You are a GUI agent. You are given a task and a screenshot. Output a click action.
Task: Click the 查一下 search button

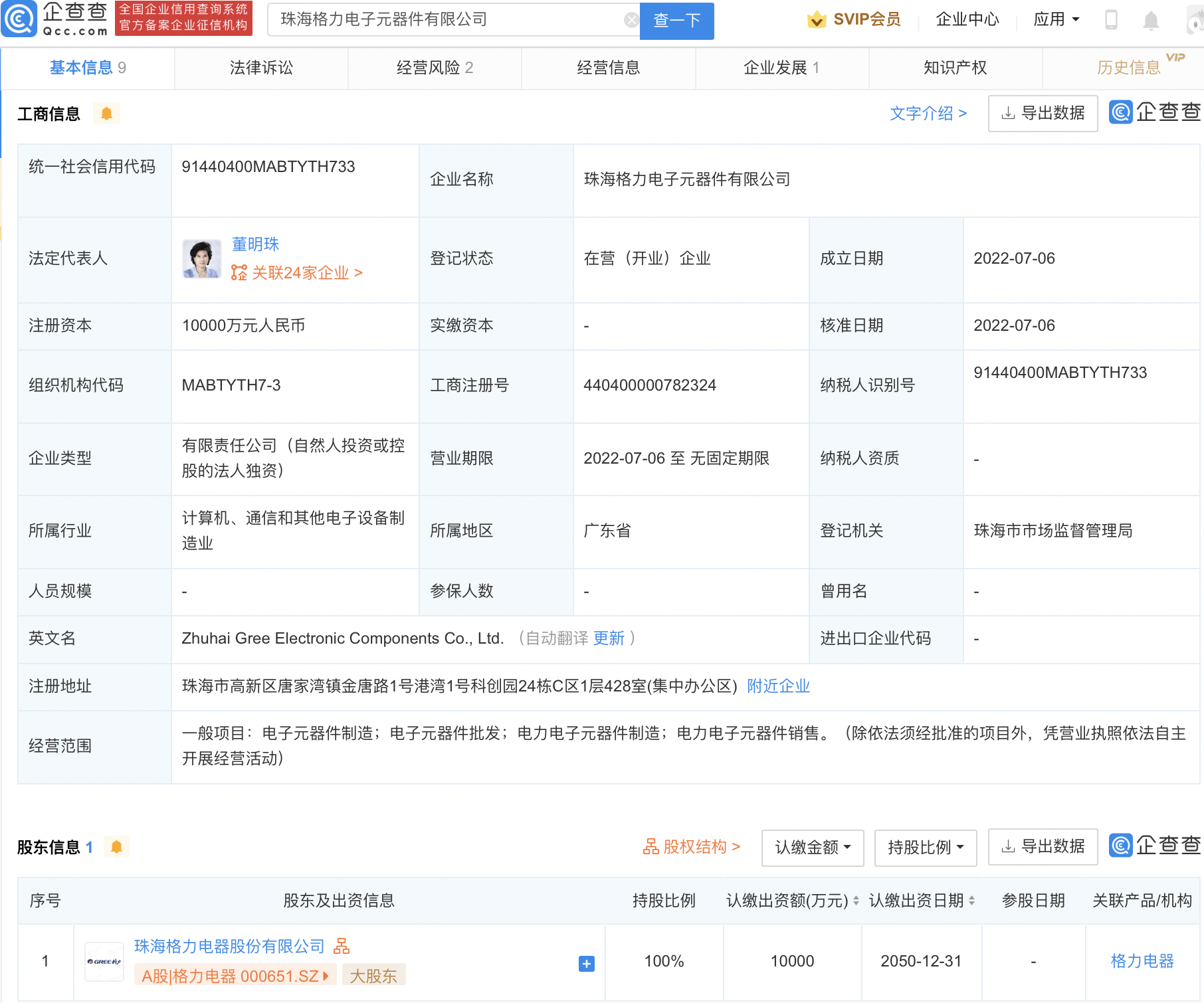676,21
